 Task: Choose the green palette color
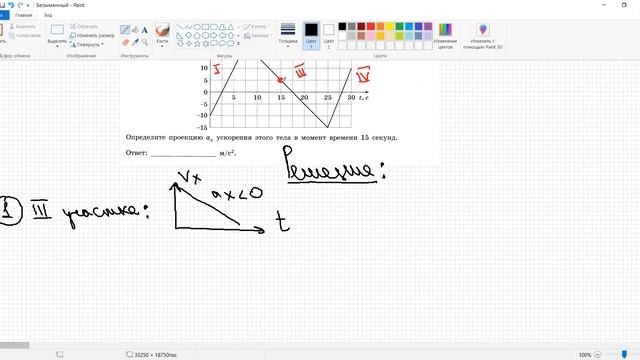click(399, 27)
